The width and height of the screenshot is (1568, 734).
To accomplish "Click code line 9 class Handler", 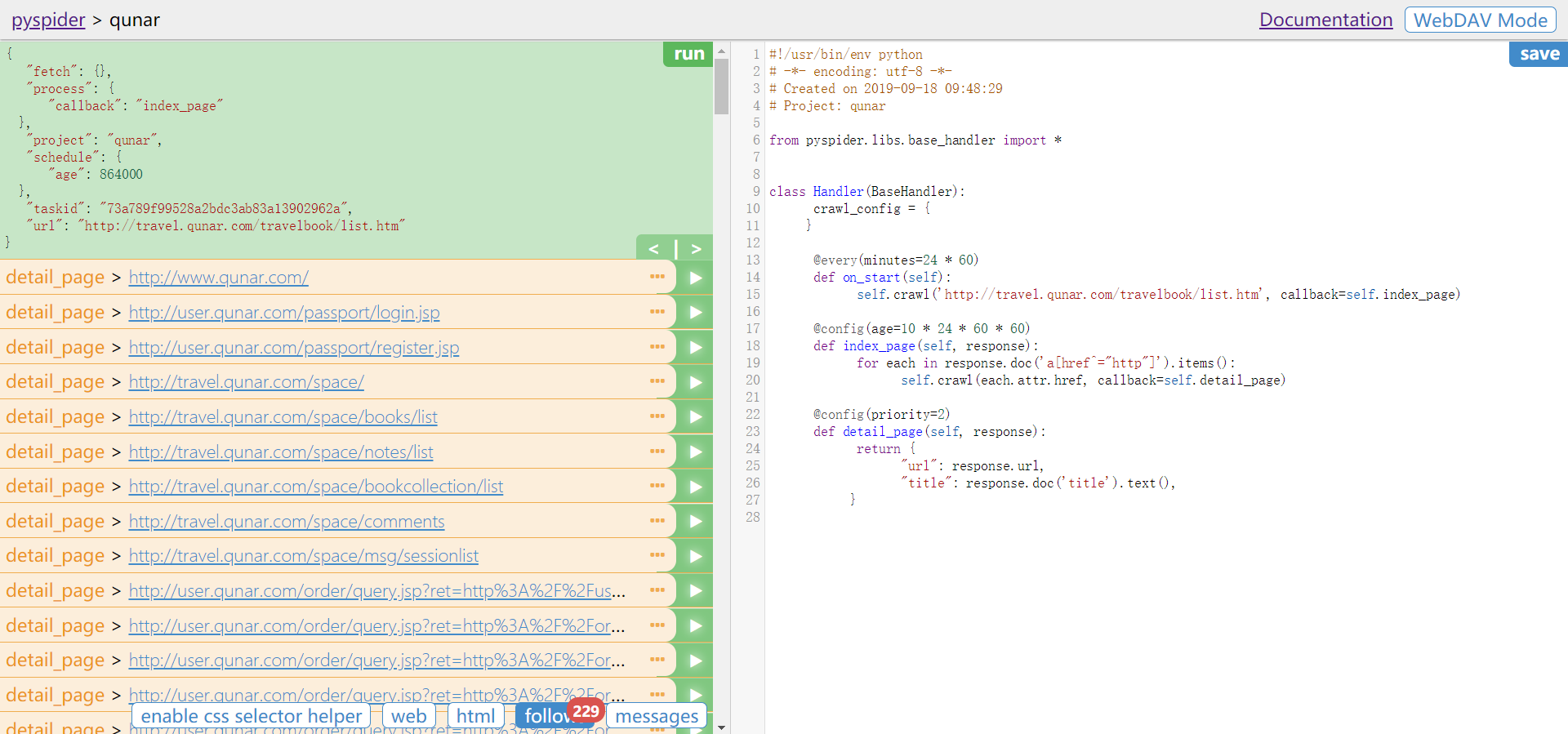I will (866, 192).
